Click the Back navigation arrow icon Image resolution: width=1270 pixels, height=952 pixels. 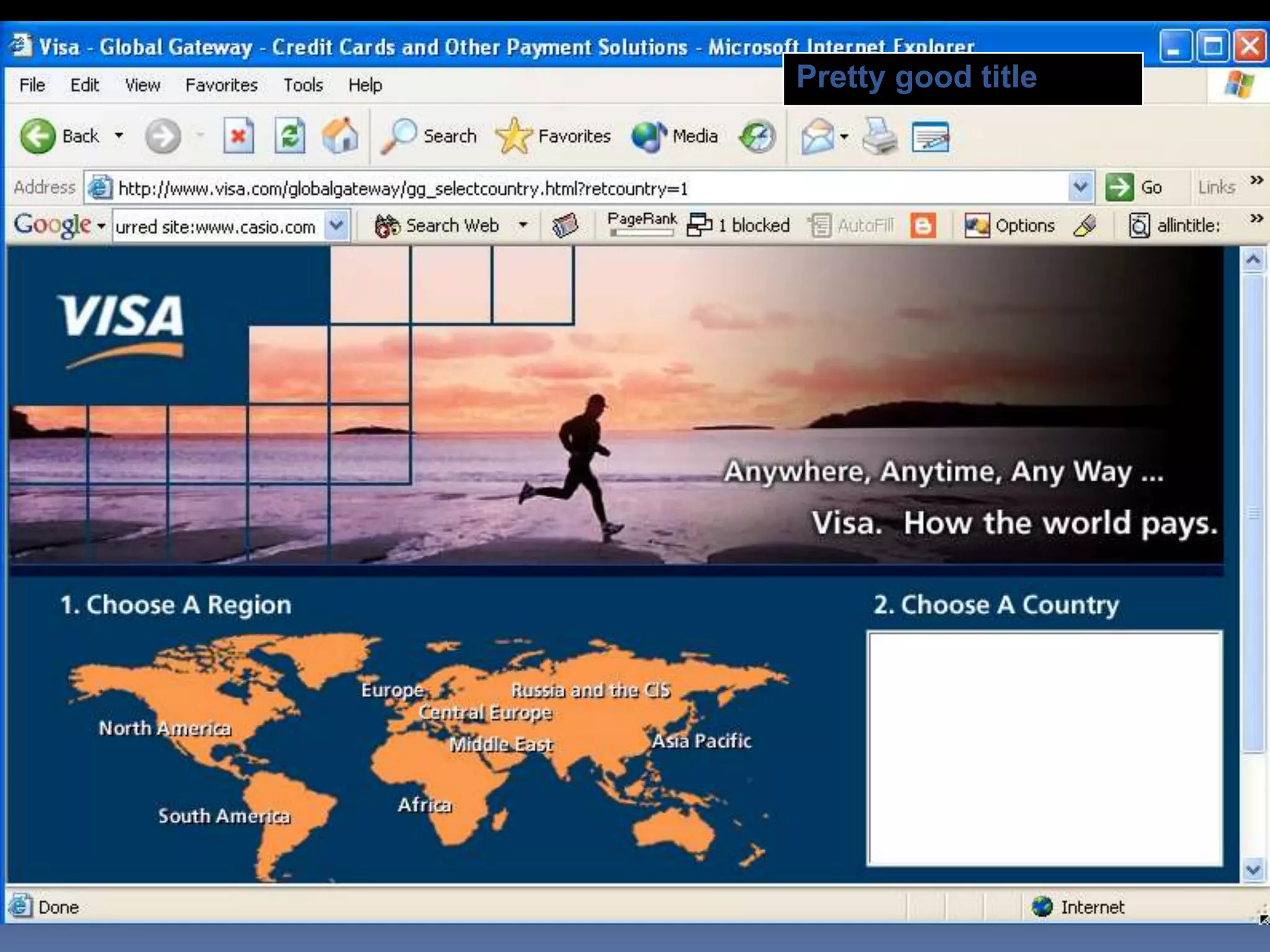(38, 136)
